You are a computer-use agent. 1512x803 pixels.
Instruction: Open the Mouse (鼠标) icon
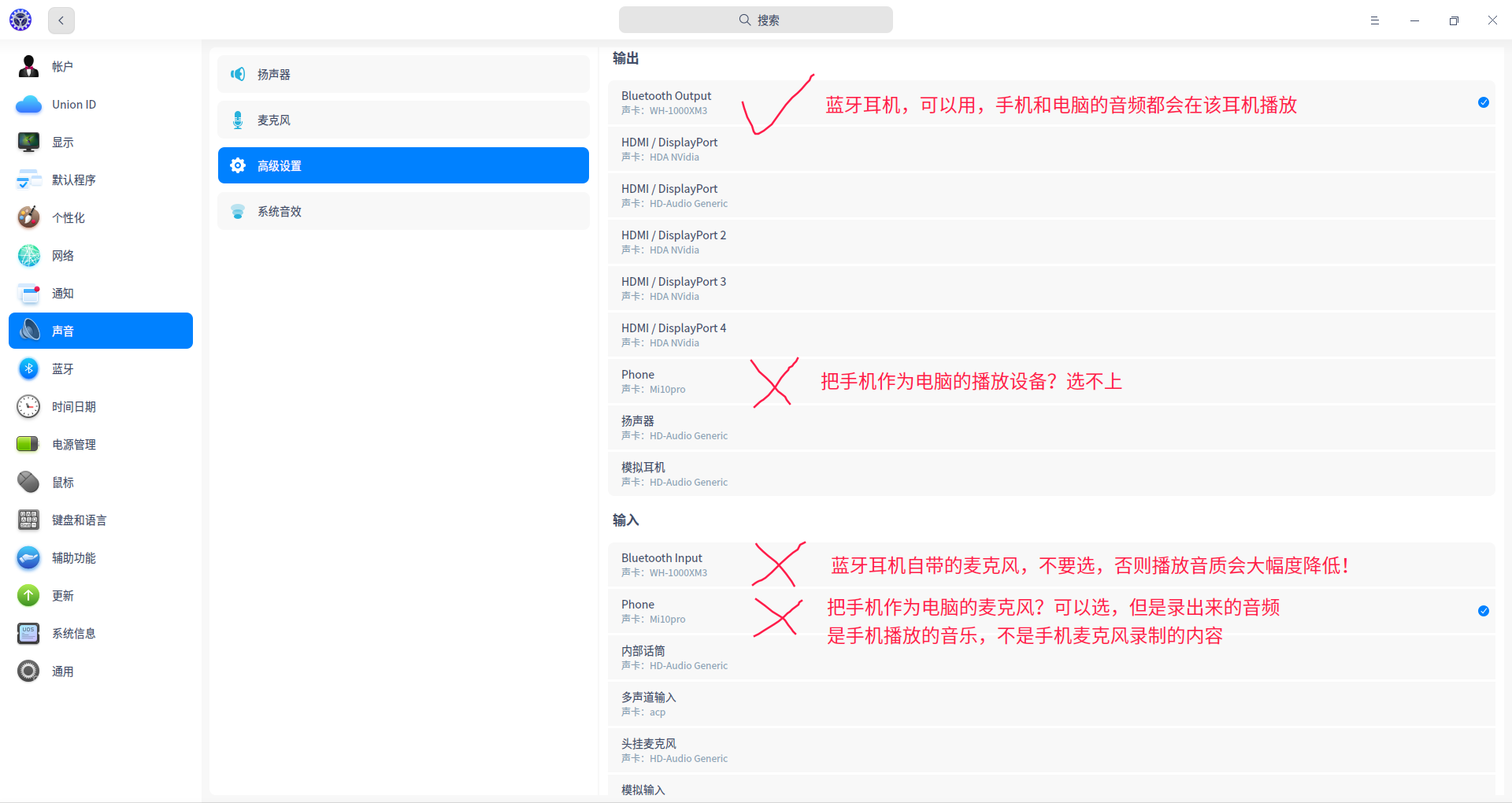28,482
